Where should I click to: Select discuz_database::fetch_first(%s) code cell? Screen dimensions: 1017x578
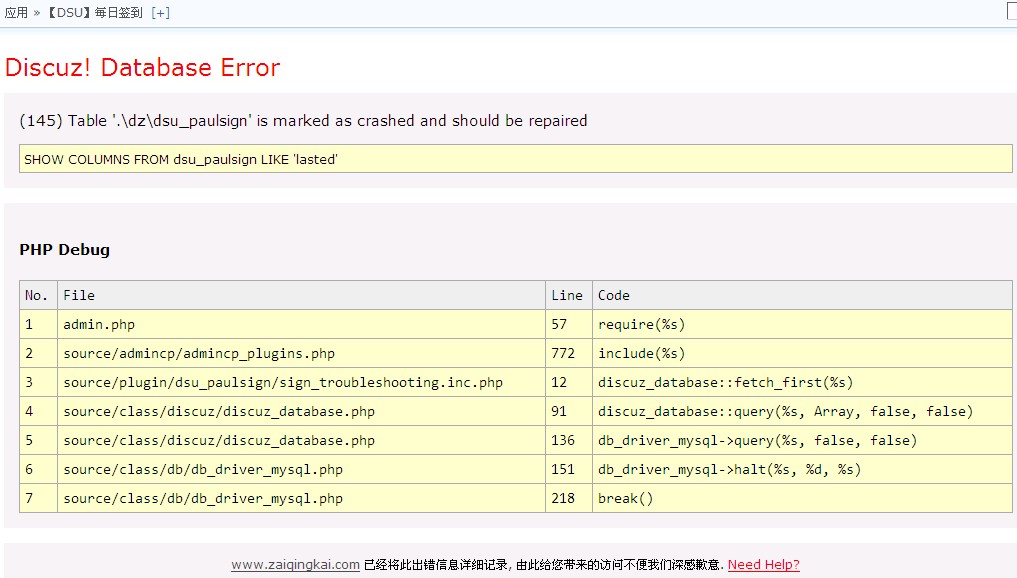coord(802,382)
